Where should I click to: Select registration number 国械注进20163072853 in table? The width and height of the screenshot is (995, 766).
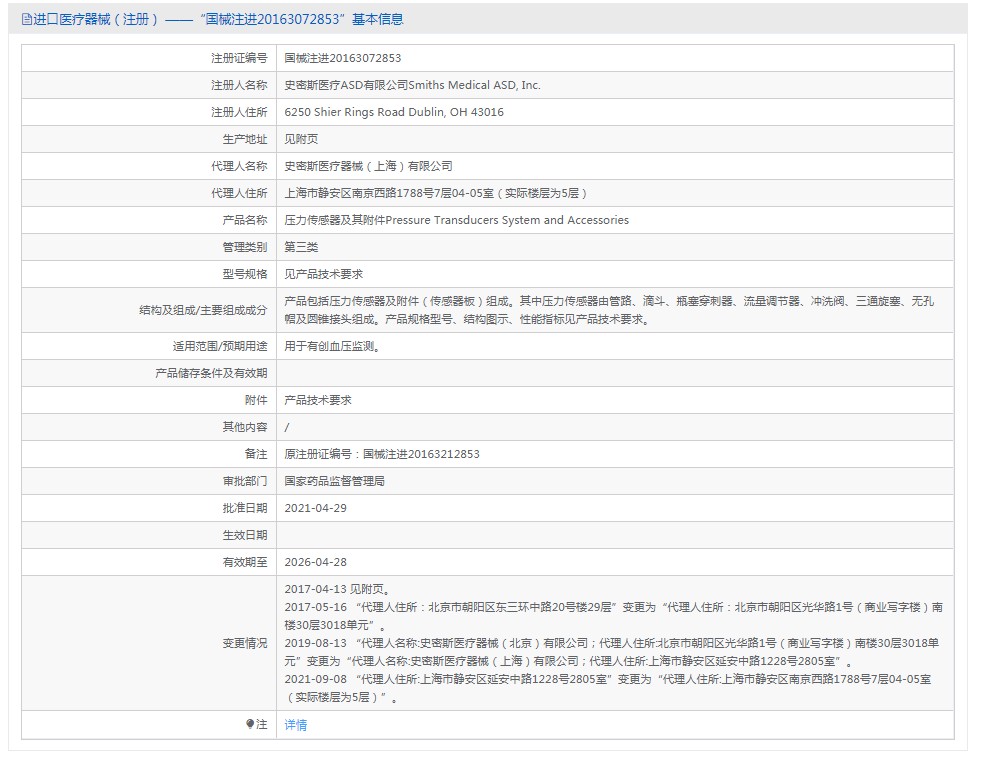(343, 58)
